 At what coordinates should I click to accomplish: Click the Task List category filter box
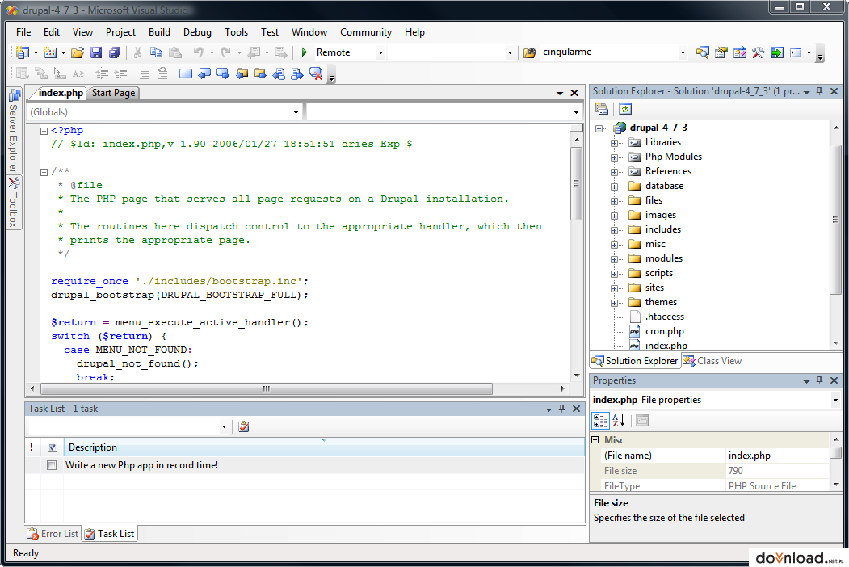(x=128, y=427)
